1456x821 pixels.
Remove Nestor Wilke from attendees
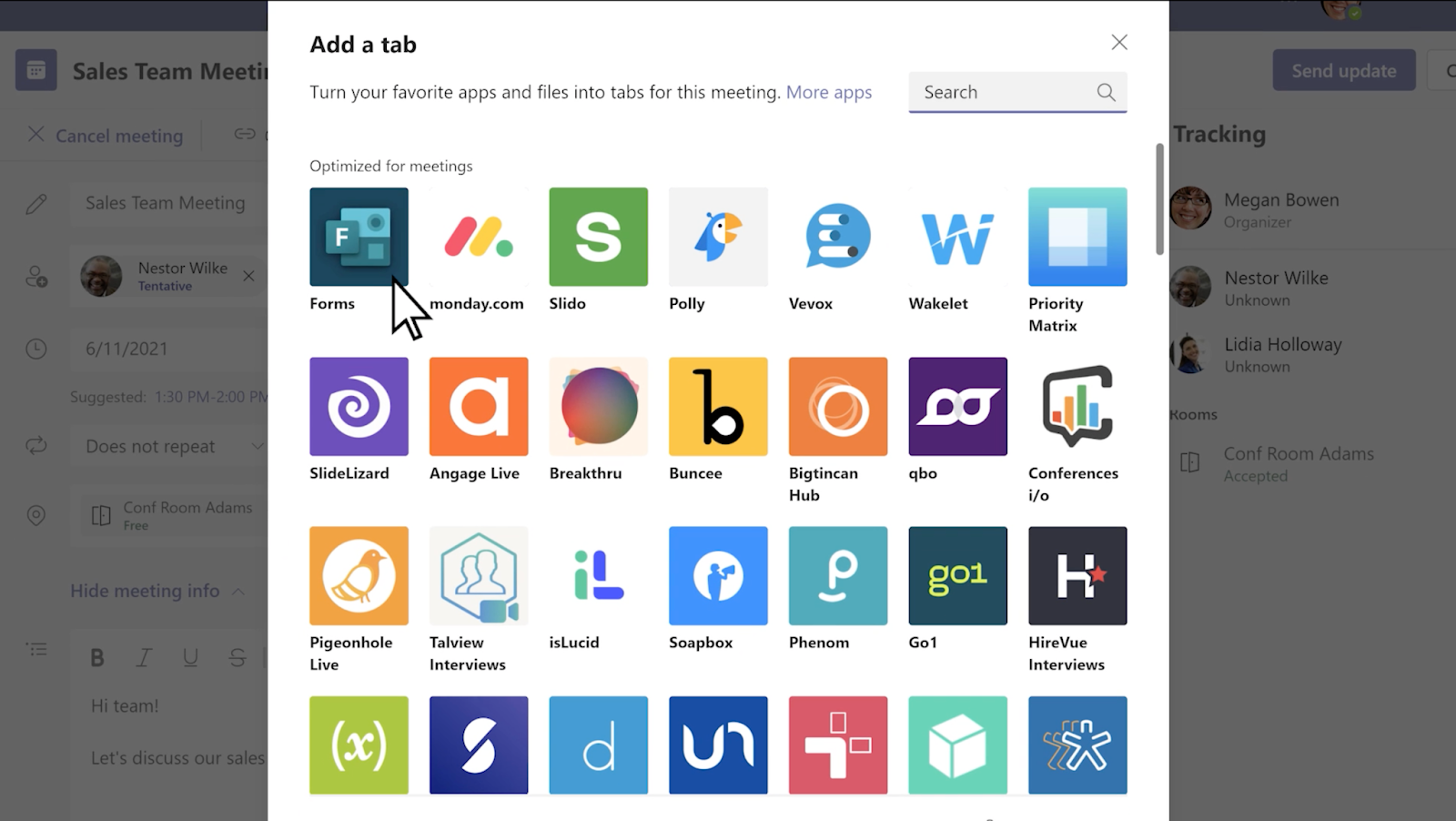click(248, 276)
